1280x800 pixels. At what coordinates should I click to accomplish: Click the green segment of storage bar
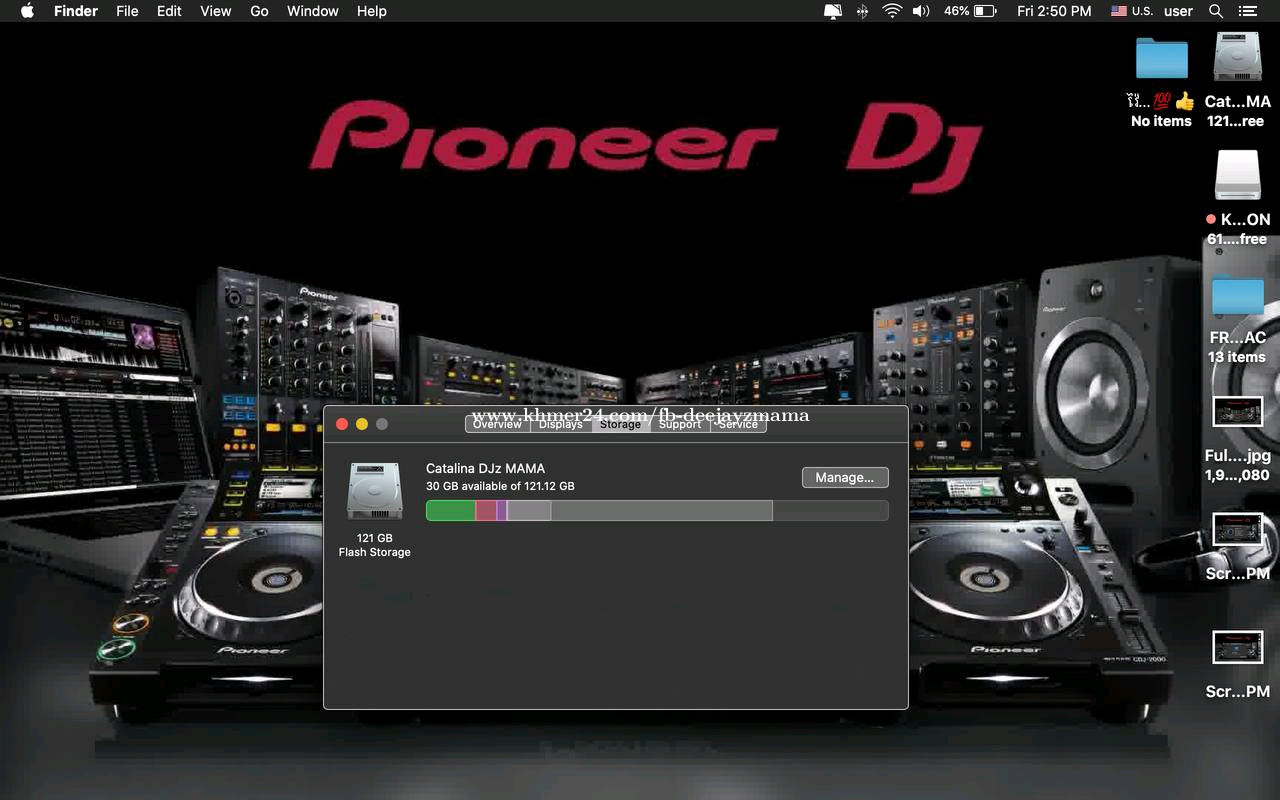click(451, 511)
